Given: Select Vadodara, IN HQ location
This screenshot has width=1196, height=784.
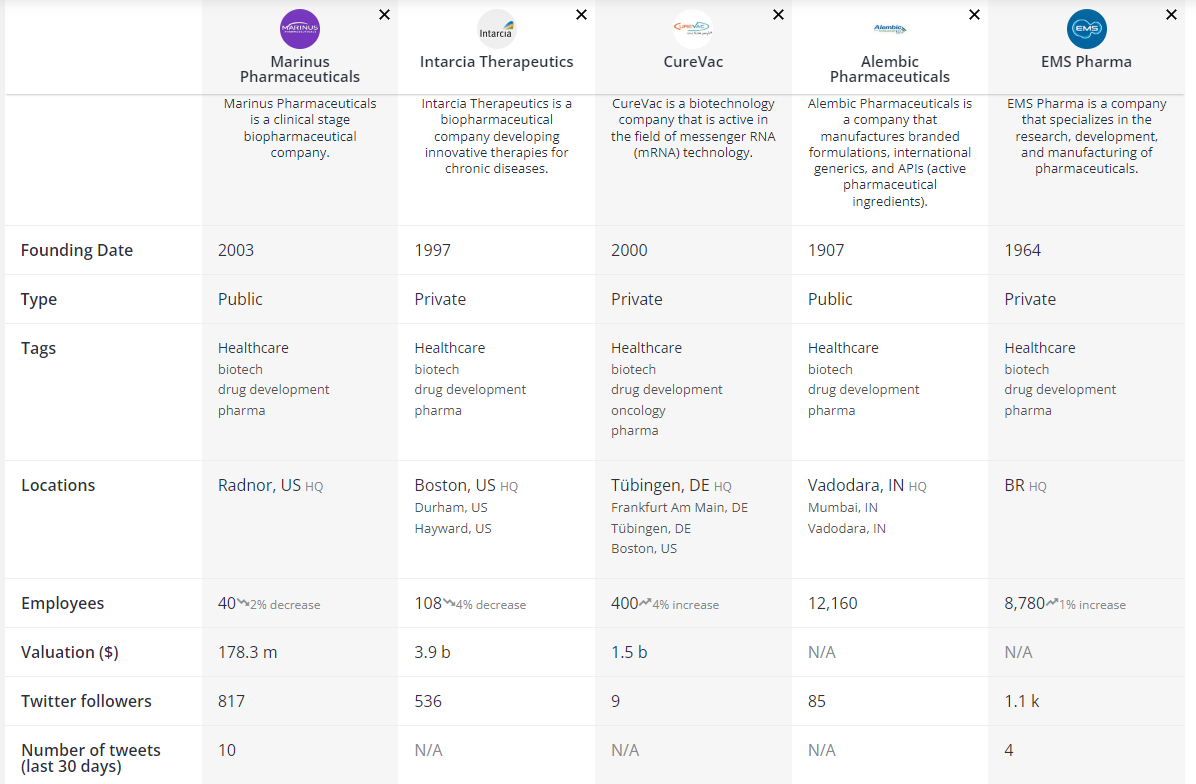Looking at the screenshot, I should pyautogui.click(x=855, y=486).
